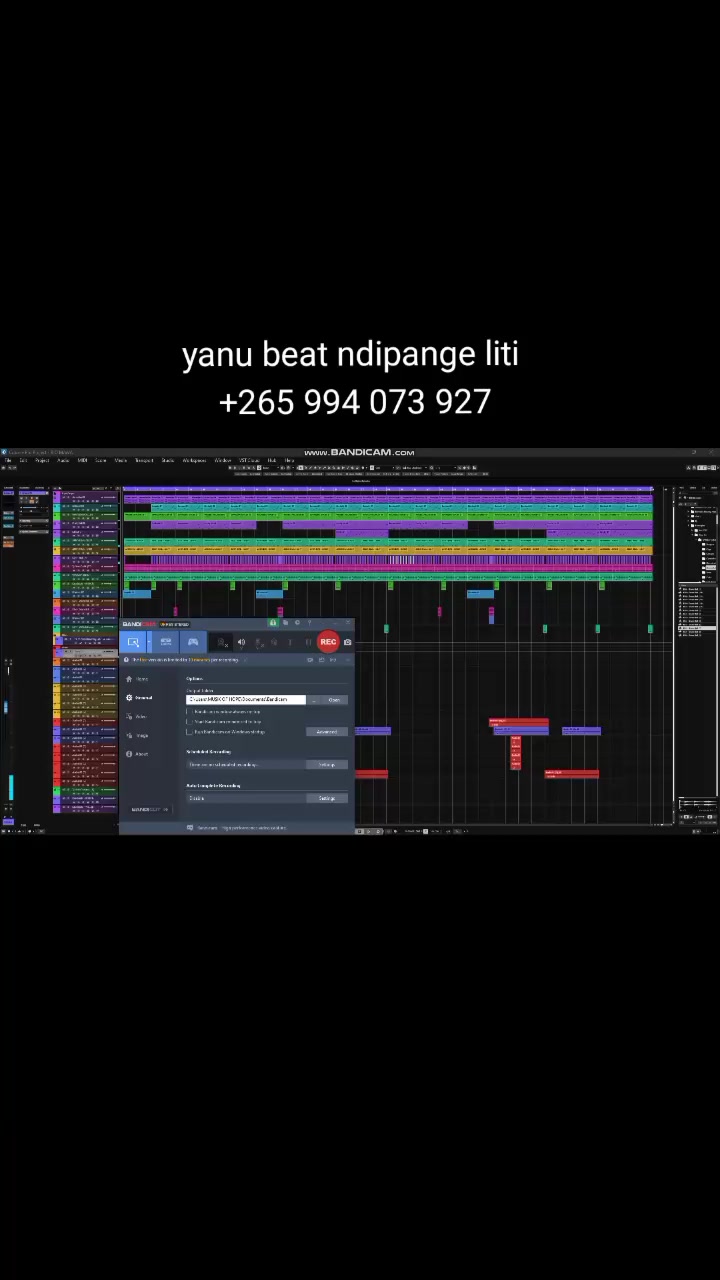Open the Transport menu in Cubase
Image resolution: width=720 pixels, height=1280 pixels.
tap(144, 460)
